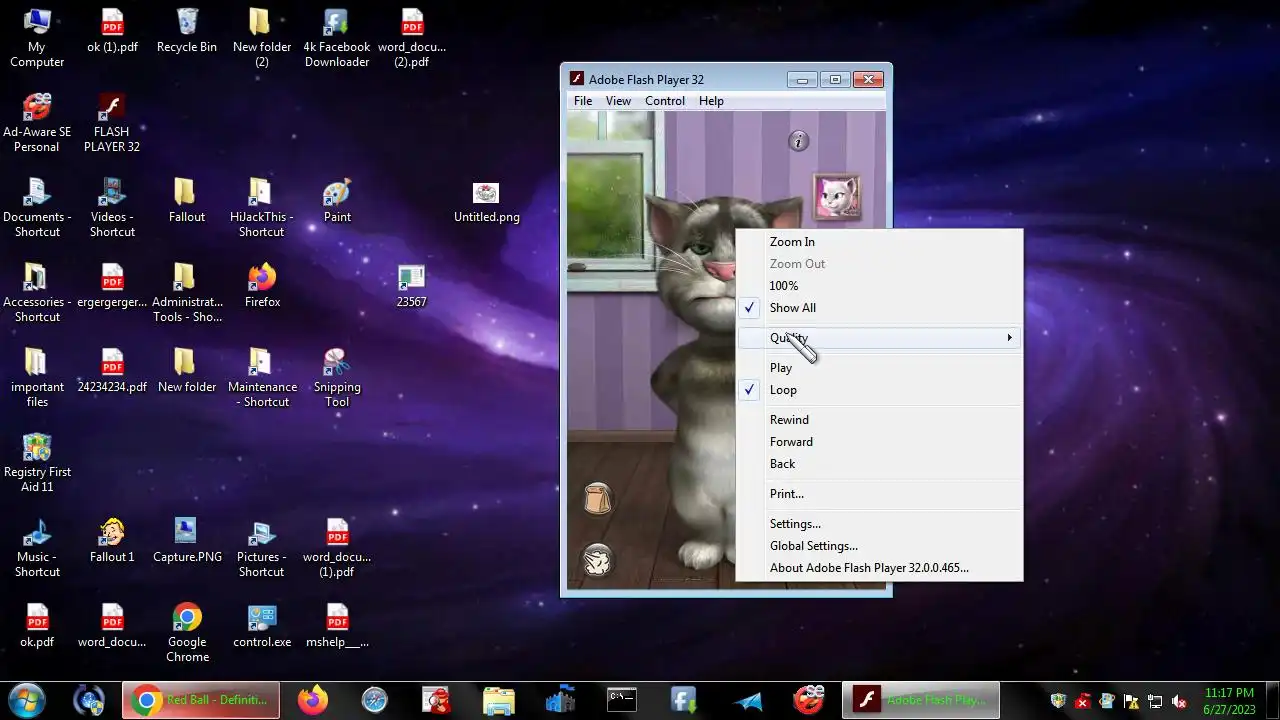Choose Back in context menu

880,464
